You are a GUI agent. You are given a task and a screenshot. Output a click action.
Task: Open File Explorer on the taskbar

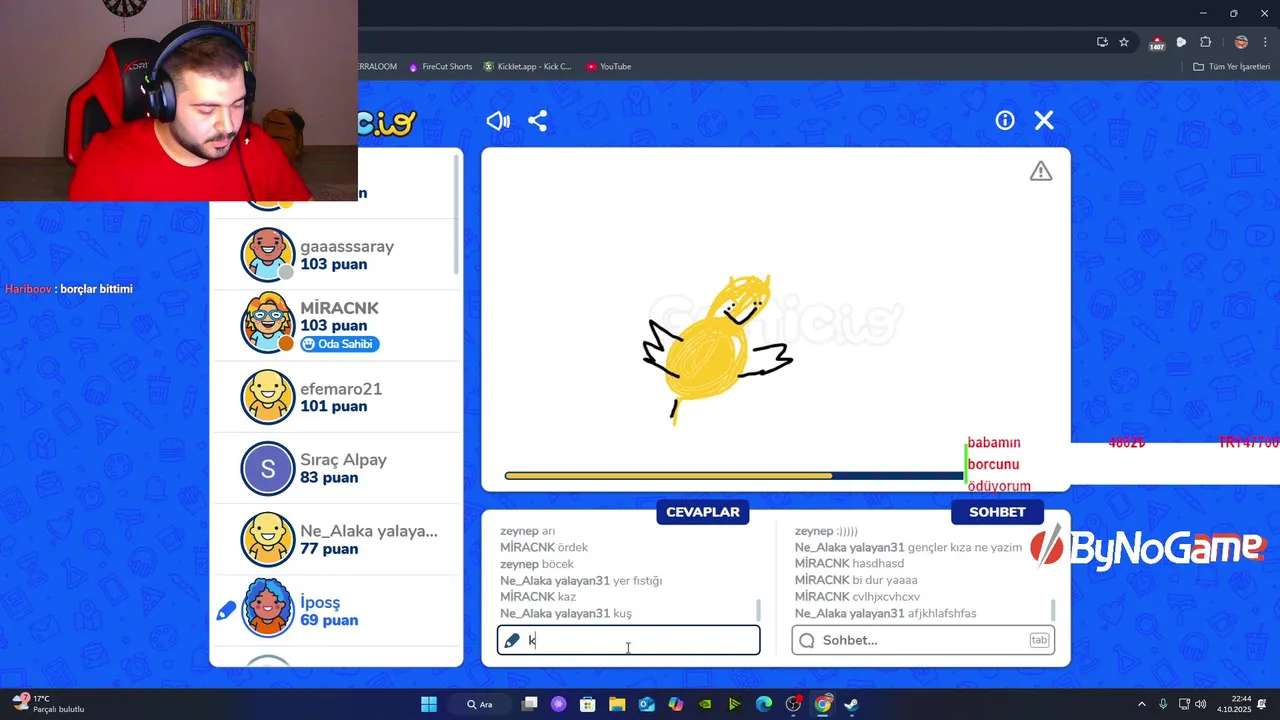[617, 704]
